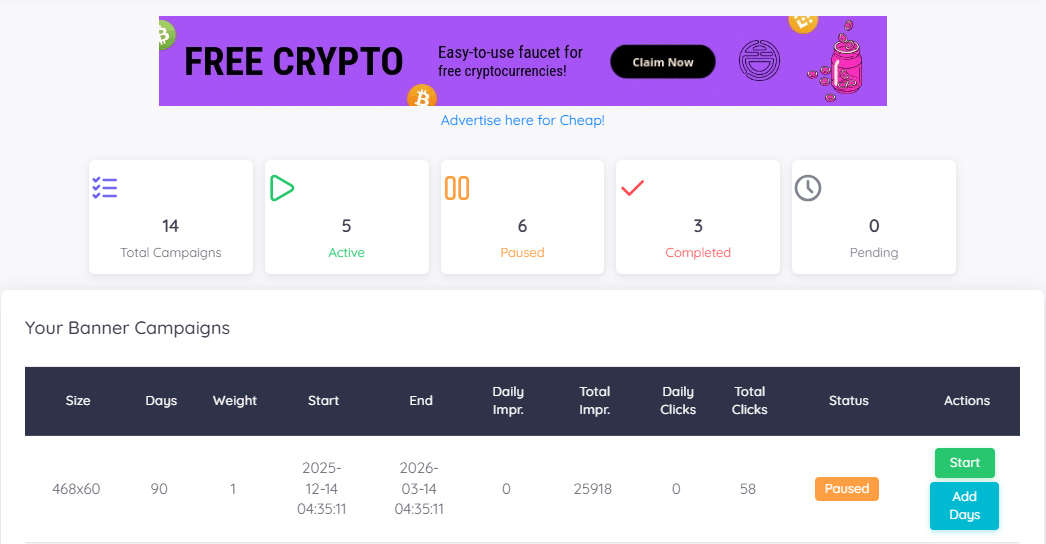The height and width of the screenshot is (544, 1046).
Task: Click the Status column header
Action: tap(848, 401)
